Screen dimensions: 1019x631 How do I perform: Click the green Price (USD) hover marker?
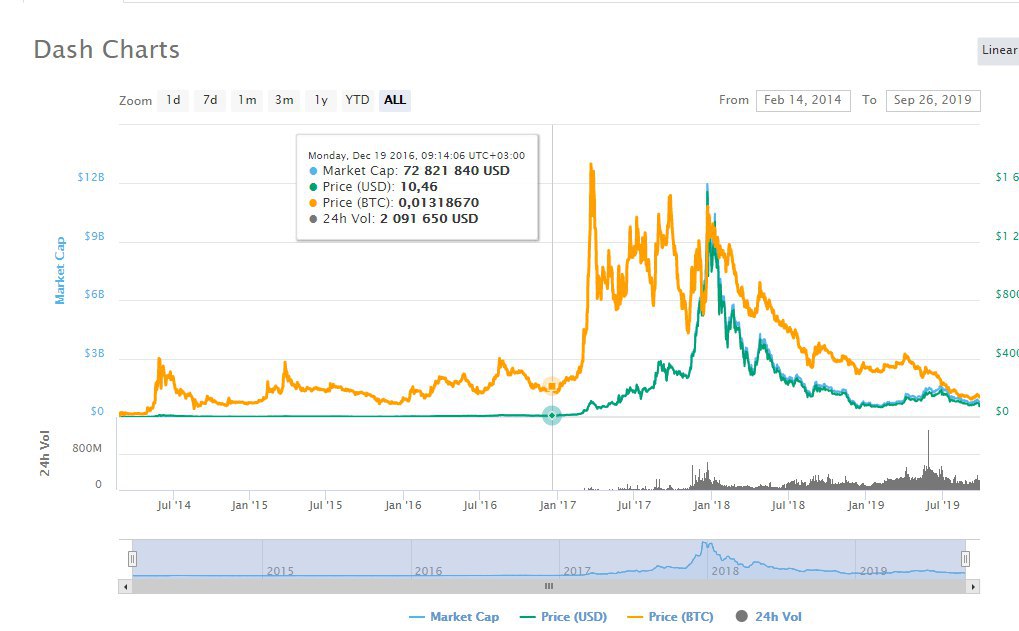[552, 415]
